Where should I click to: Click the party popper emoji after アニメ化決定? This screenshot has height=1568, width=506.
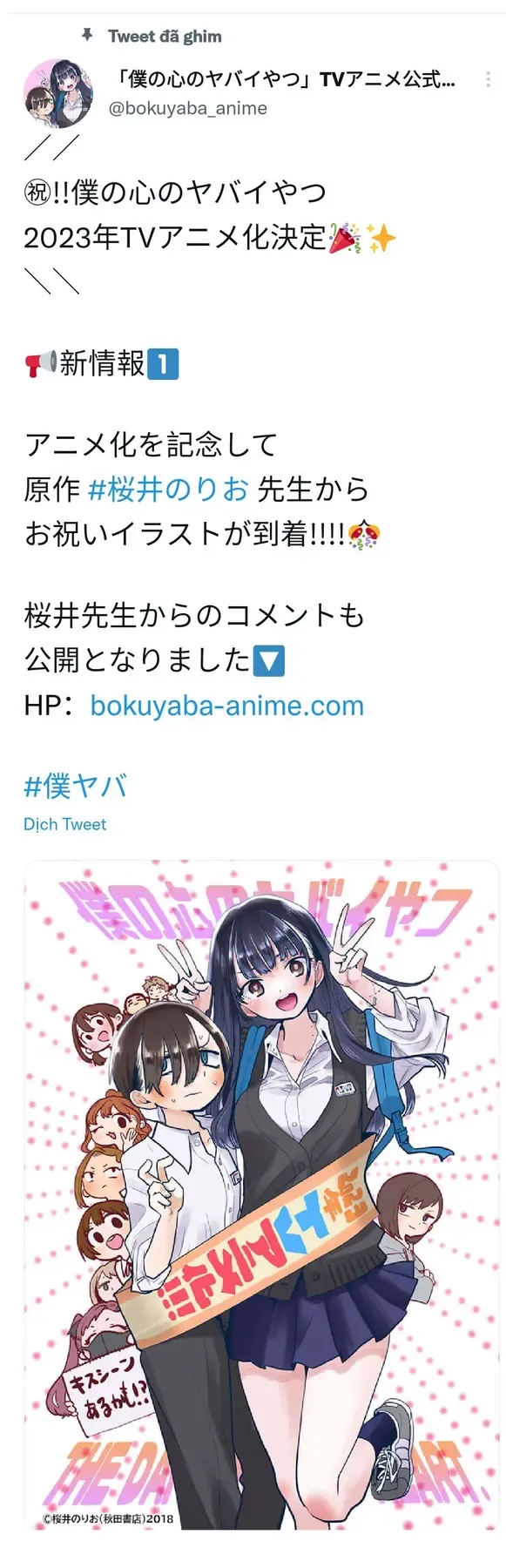point(344,237)
